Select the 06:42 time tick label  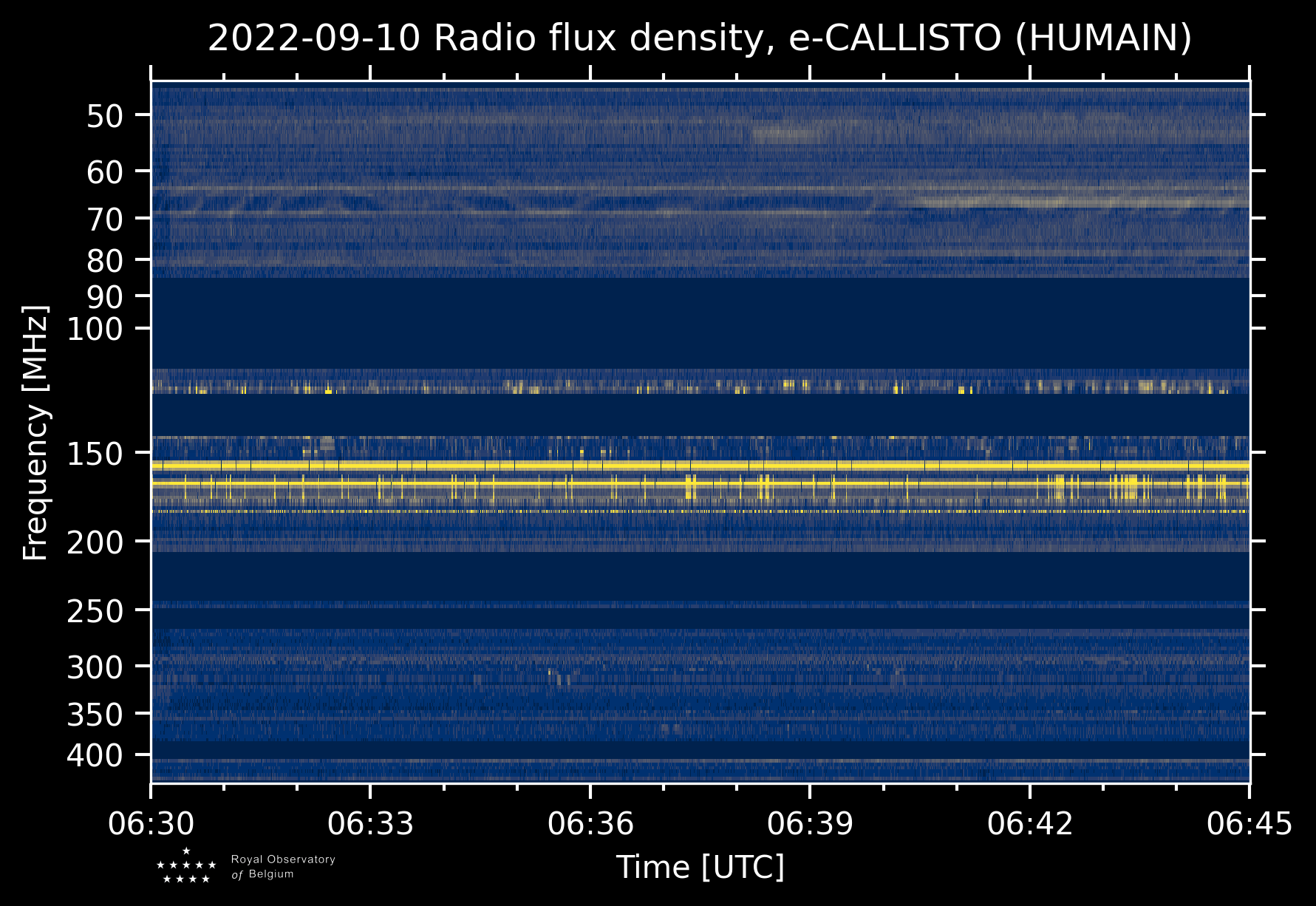[x=1029, y=823]
